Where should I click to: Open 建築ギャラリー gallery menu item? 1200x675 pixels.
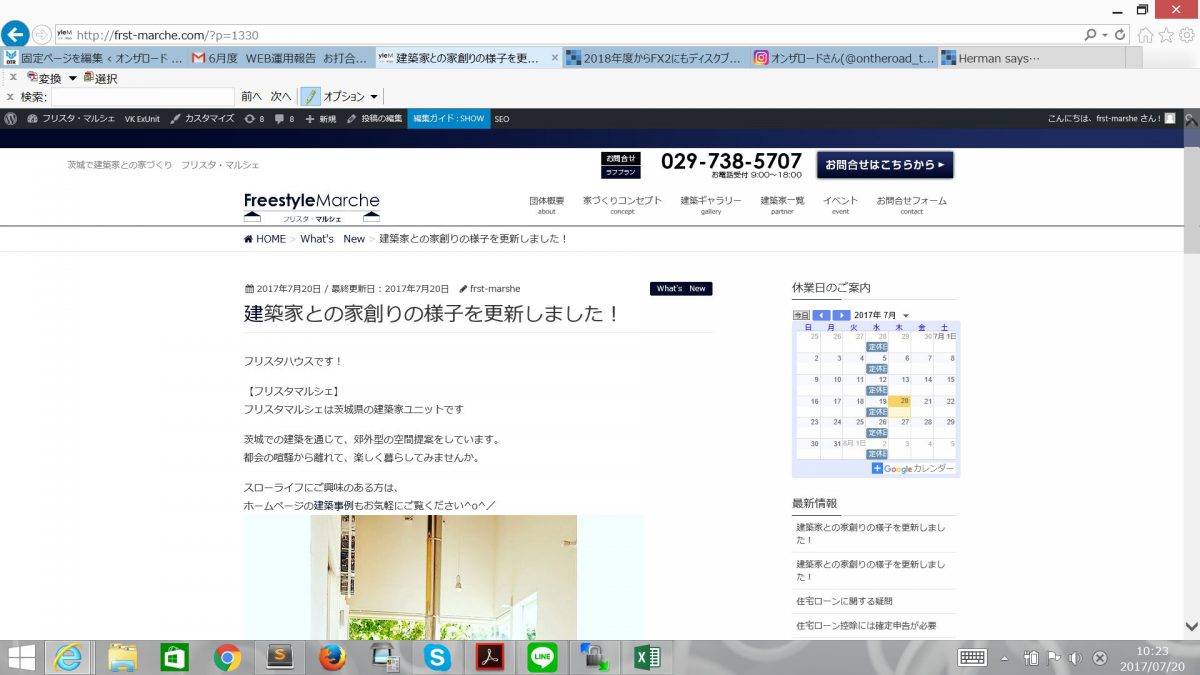coord(711,205)
